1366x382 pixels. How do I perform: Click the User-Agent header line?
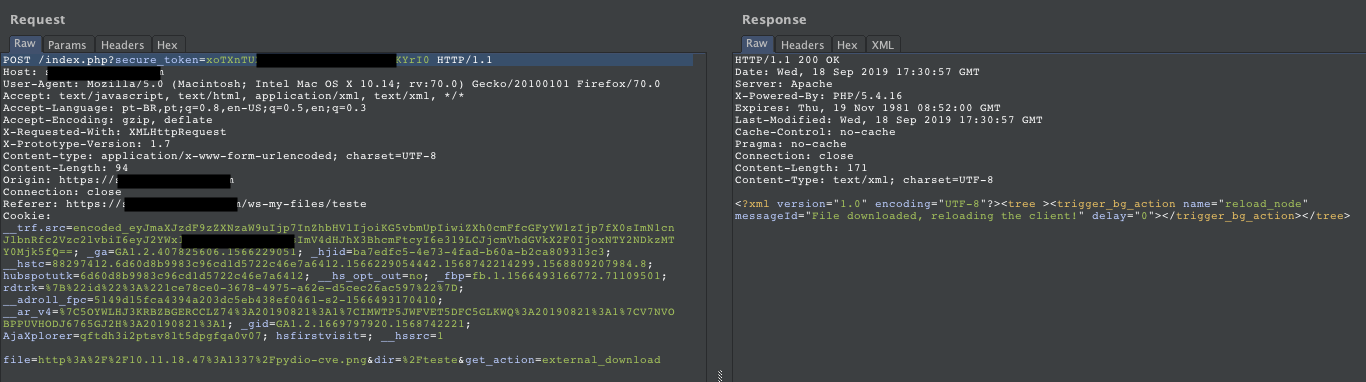[332, 84]
